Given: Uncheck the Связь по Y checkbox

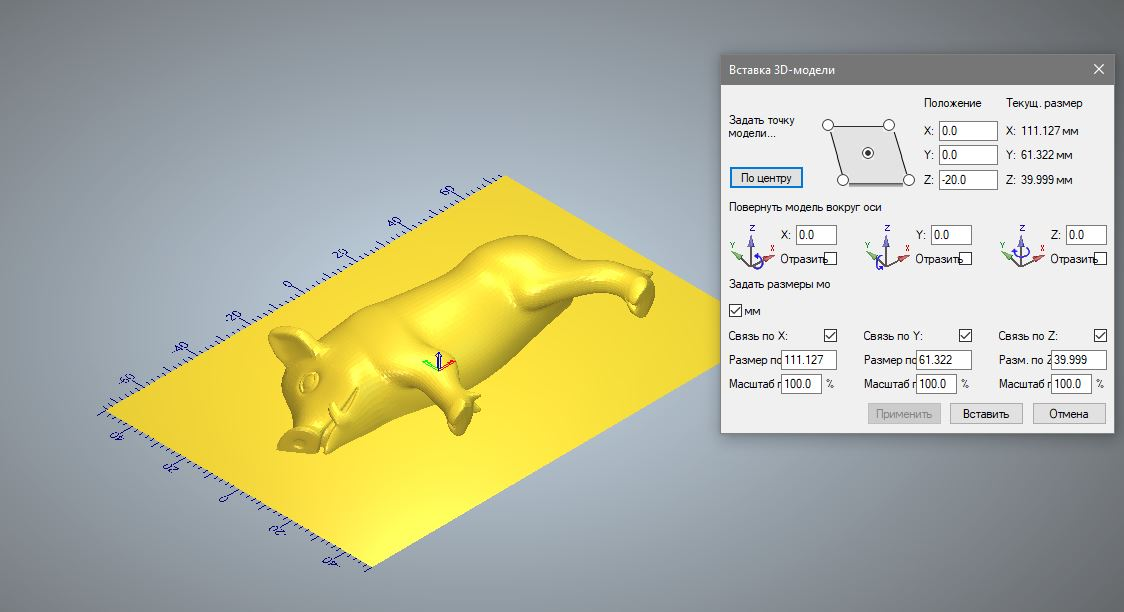Looking at the screenshot, I should [x=965, y=336].
